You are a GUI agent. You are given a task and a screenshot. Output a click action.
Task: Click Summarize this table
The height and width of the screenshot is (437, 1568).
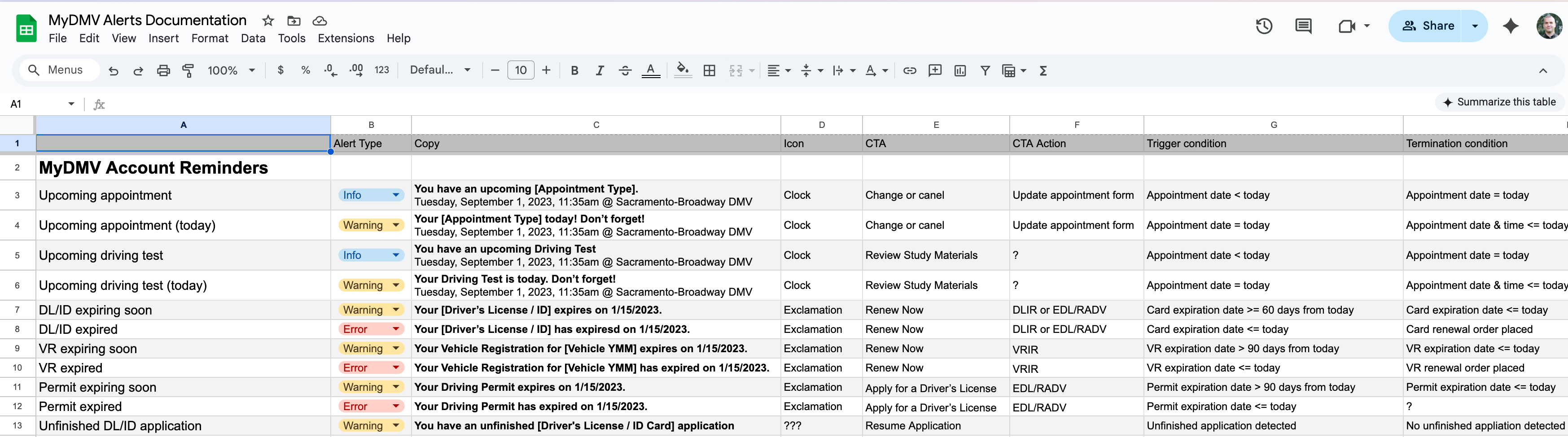coord(1498,102)
